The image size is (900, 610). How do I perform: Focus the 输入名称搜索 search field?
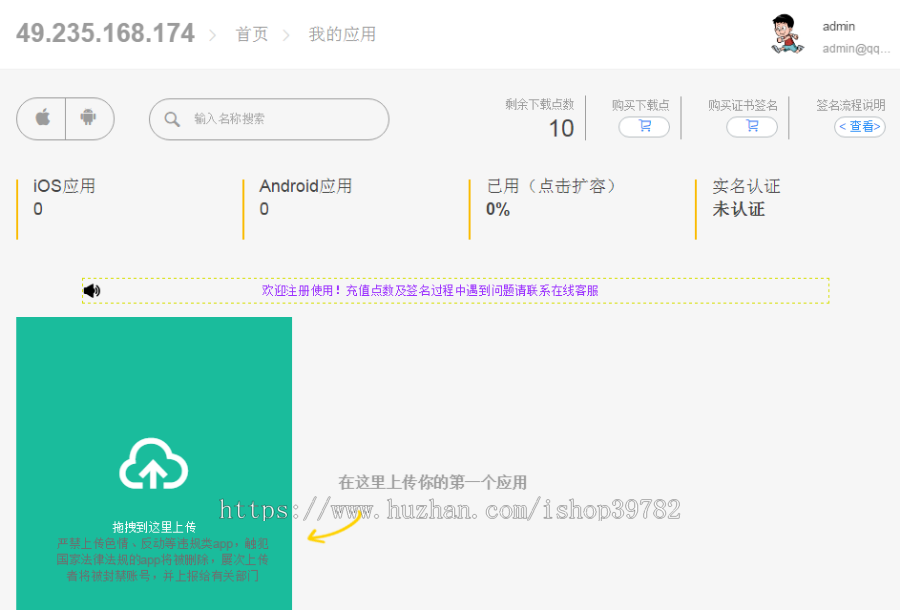pyautogui.click(x=280, y=119)
